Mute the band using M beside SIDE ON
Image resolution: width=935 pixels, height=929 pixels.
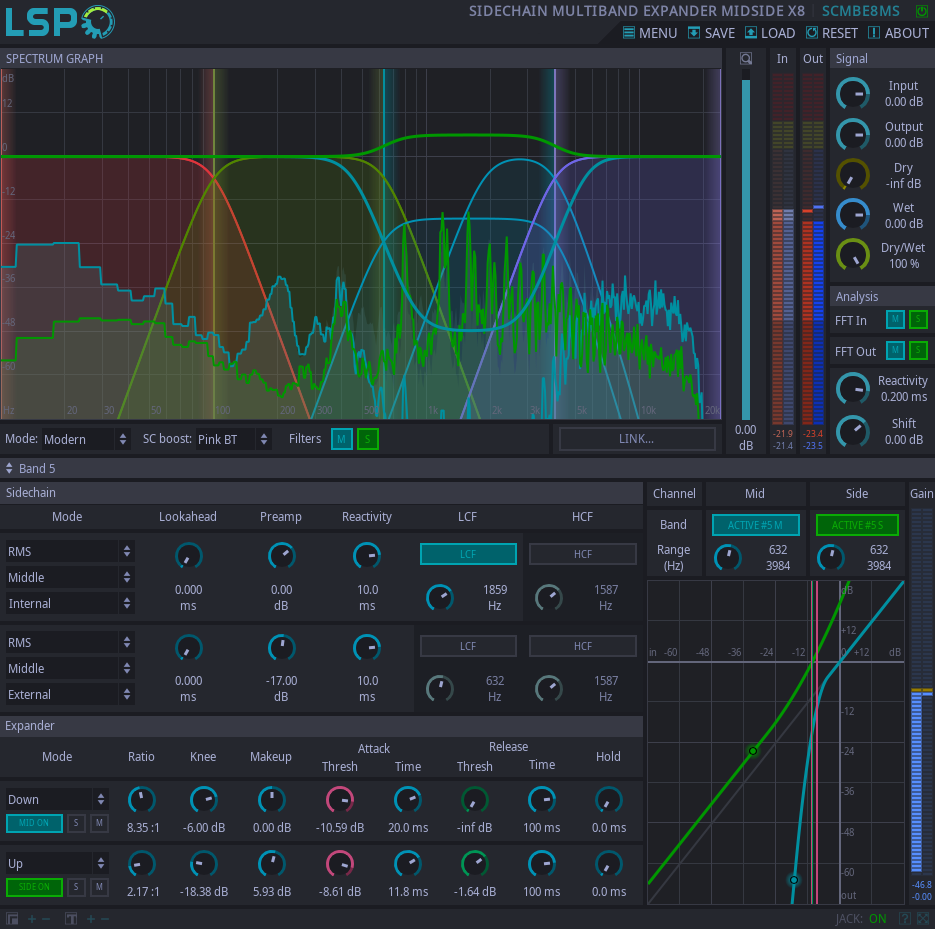pos(99,887)
